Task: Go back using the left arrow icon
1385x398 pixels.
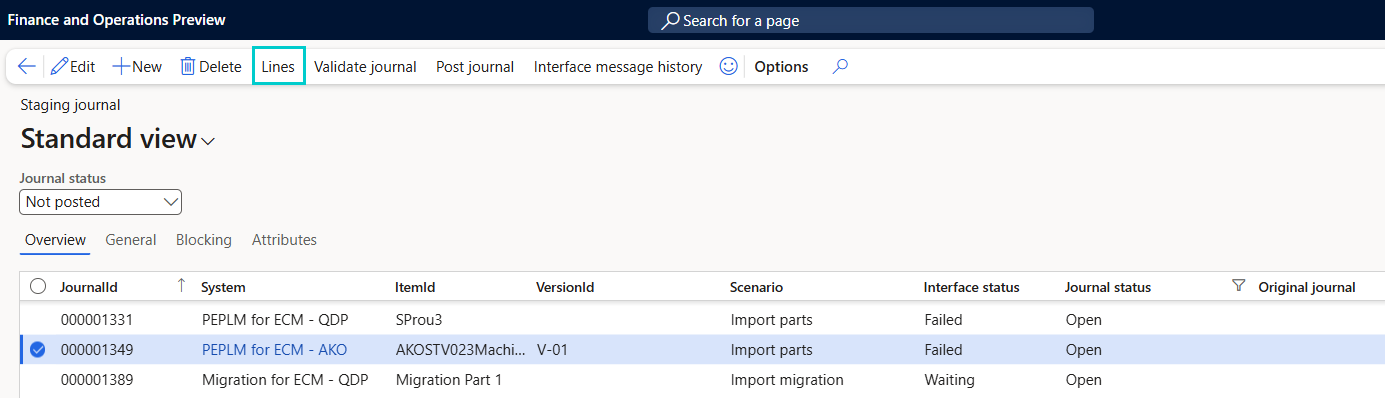Action: [x=27, y=66]
